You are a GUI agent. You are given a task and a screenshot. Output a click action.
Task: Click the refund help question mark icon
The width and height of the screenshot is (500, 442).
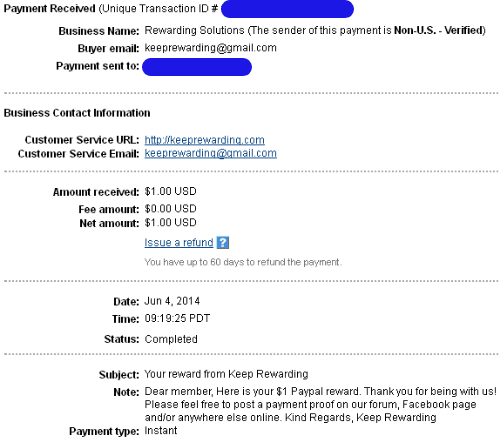pos(223,242)
